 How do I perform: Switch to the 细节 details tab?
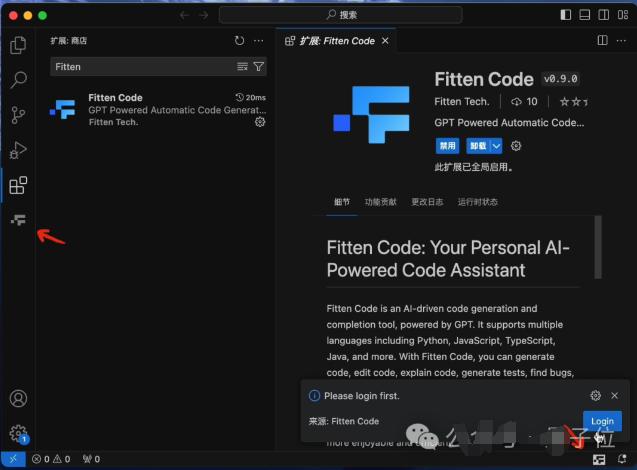click(x=342, y=202)
